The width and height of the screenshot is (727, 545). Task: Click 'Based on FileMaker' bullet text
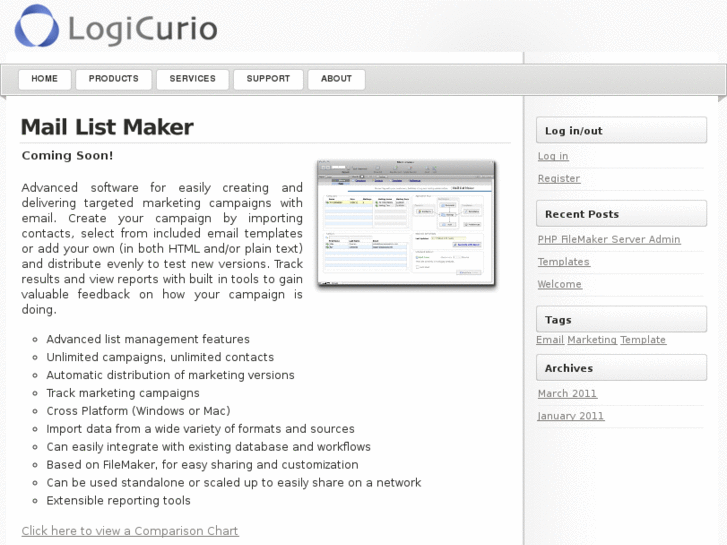[202, 465]
